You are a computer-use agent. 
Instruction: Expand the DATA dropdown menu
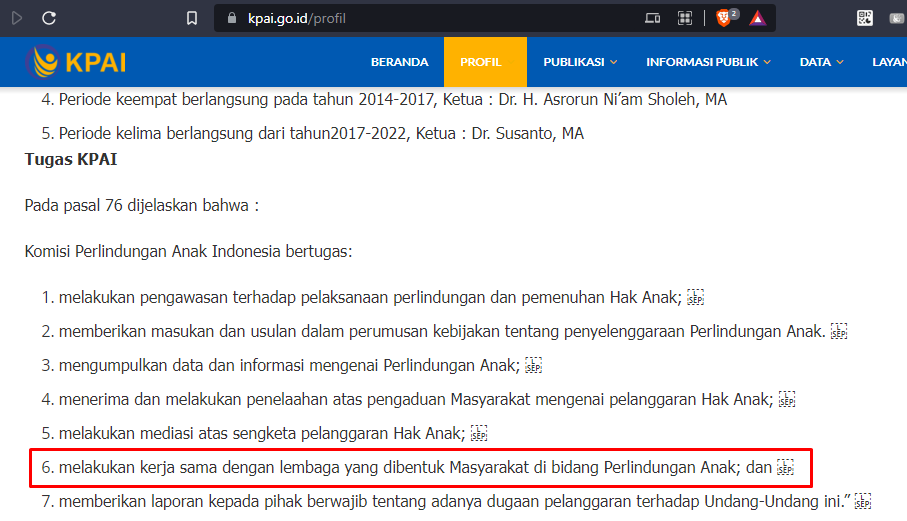(821, 62)
